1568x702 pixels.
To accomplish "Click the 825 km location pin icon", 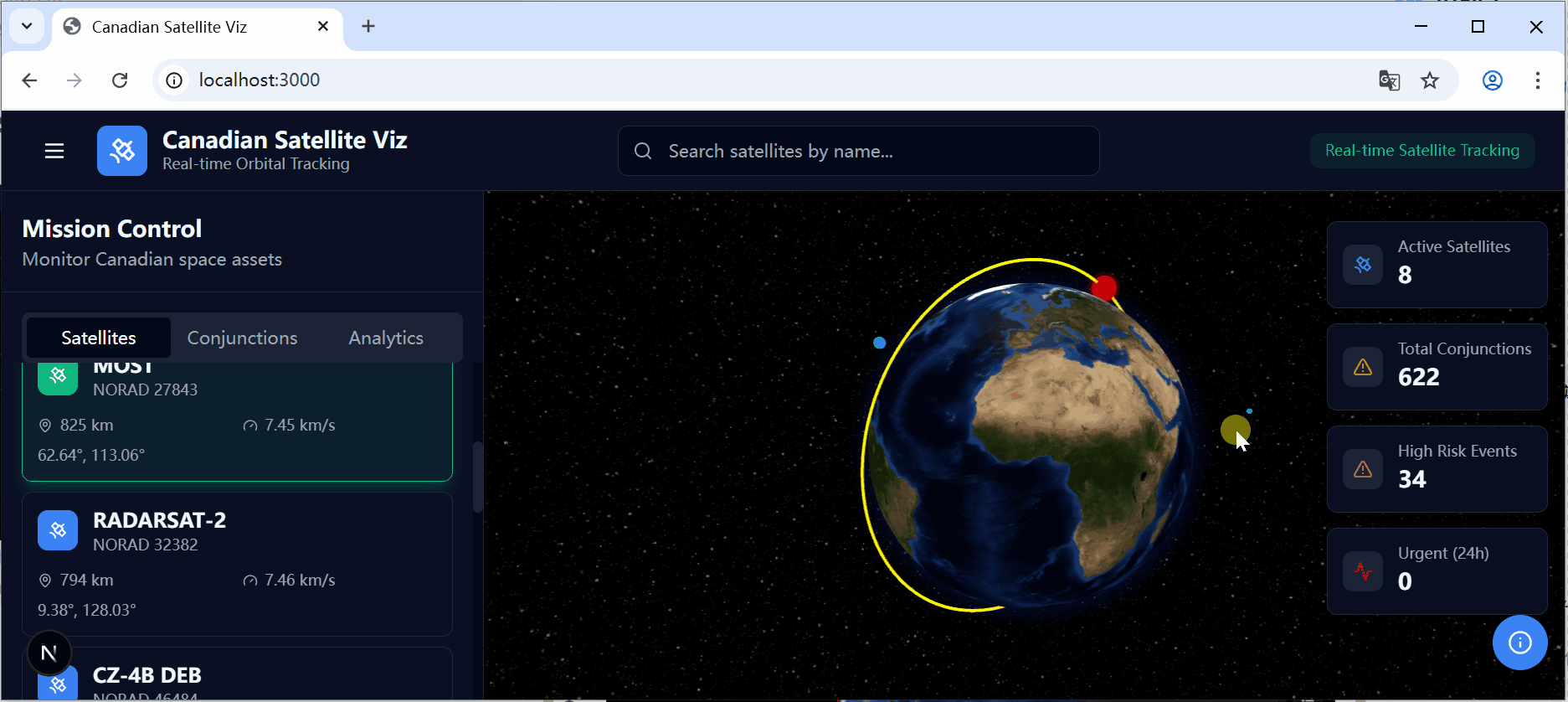I will tap(45, 426).
